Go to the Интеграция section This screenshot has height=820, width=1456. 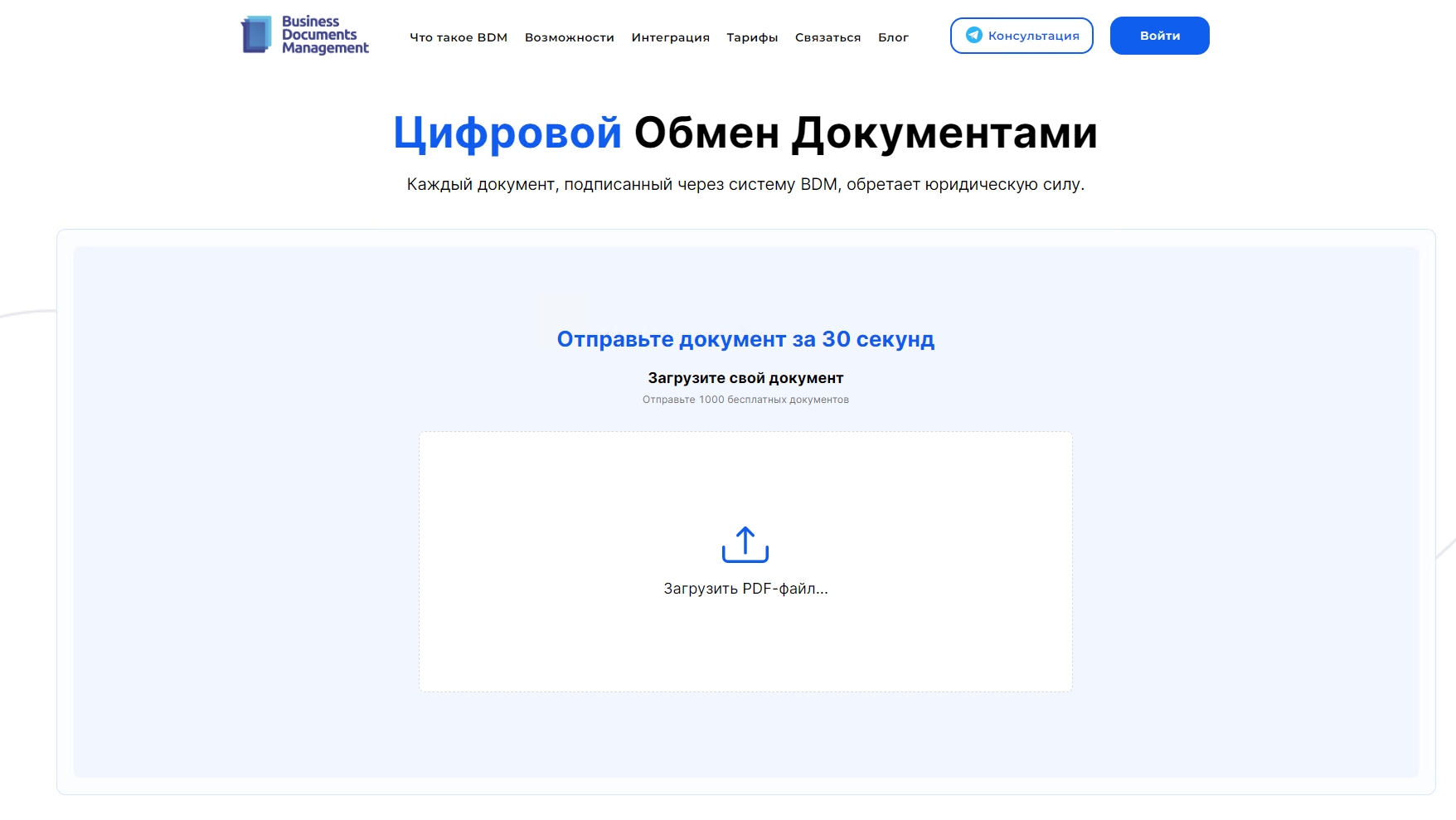point(671,37)
